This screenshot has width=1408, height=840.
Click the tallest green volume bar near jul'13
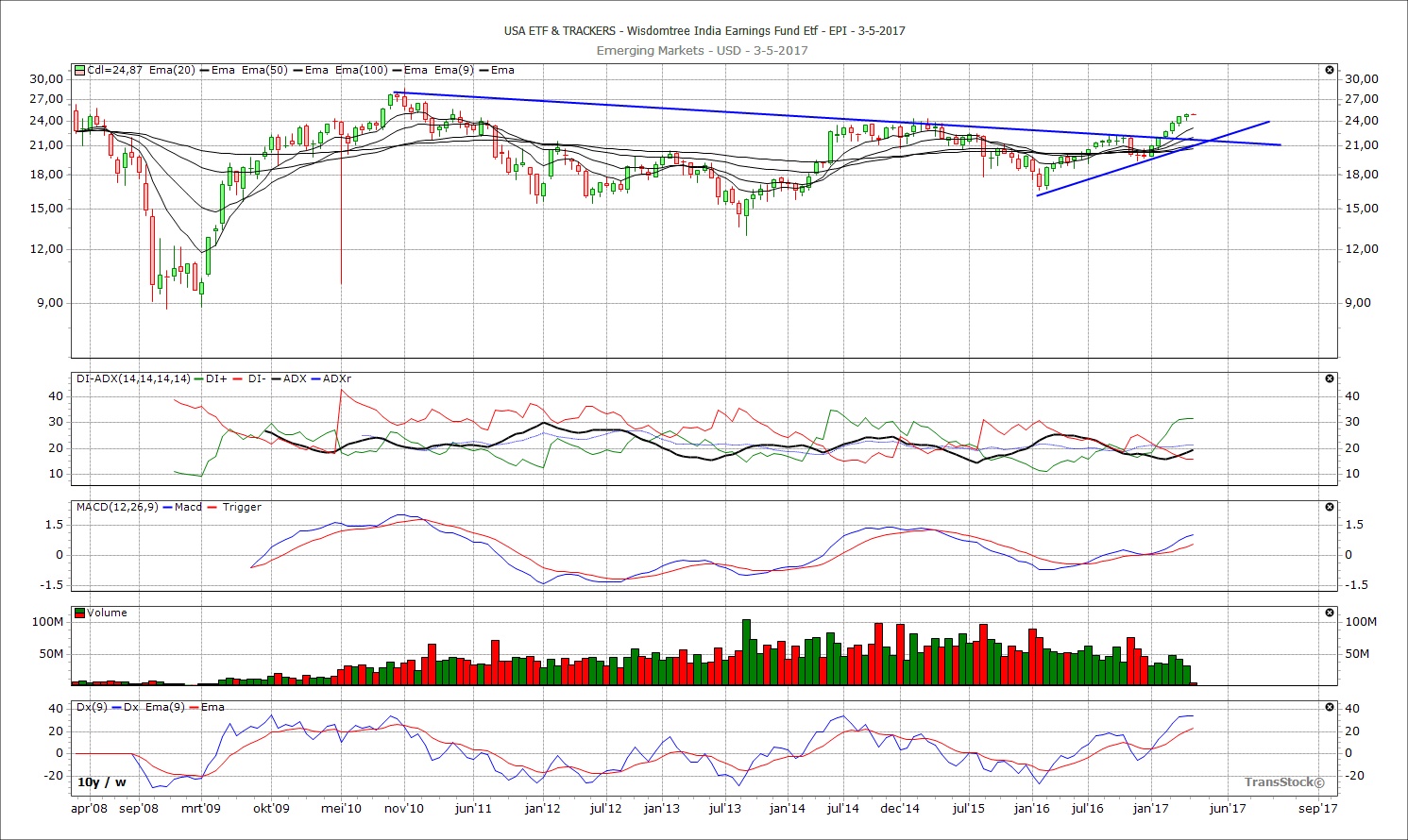(746, 652)
